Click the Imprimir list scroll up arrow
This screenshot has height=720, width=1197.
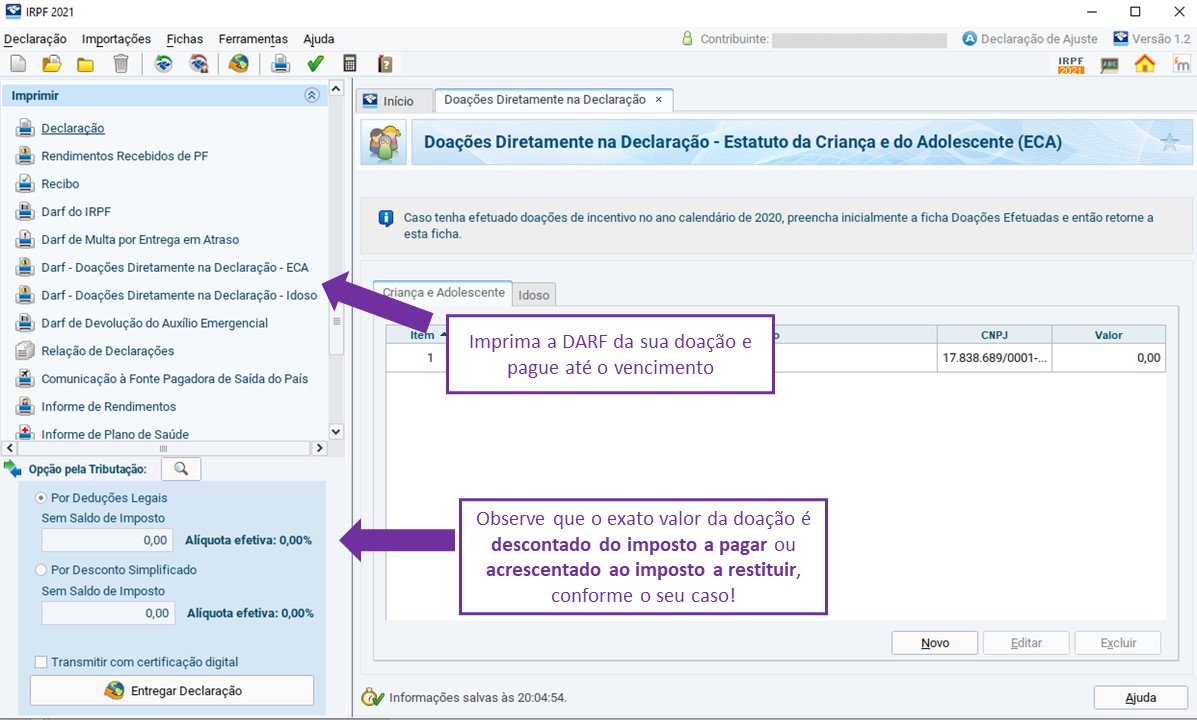pyautogui.click(x=336, y=89)
